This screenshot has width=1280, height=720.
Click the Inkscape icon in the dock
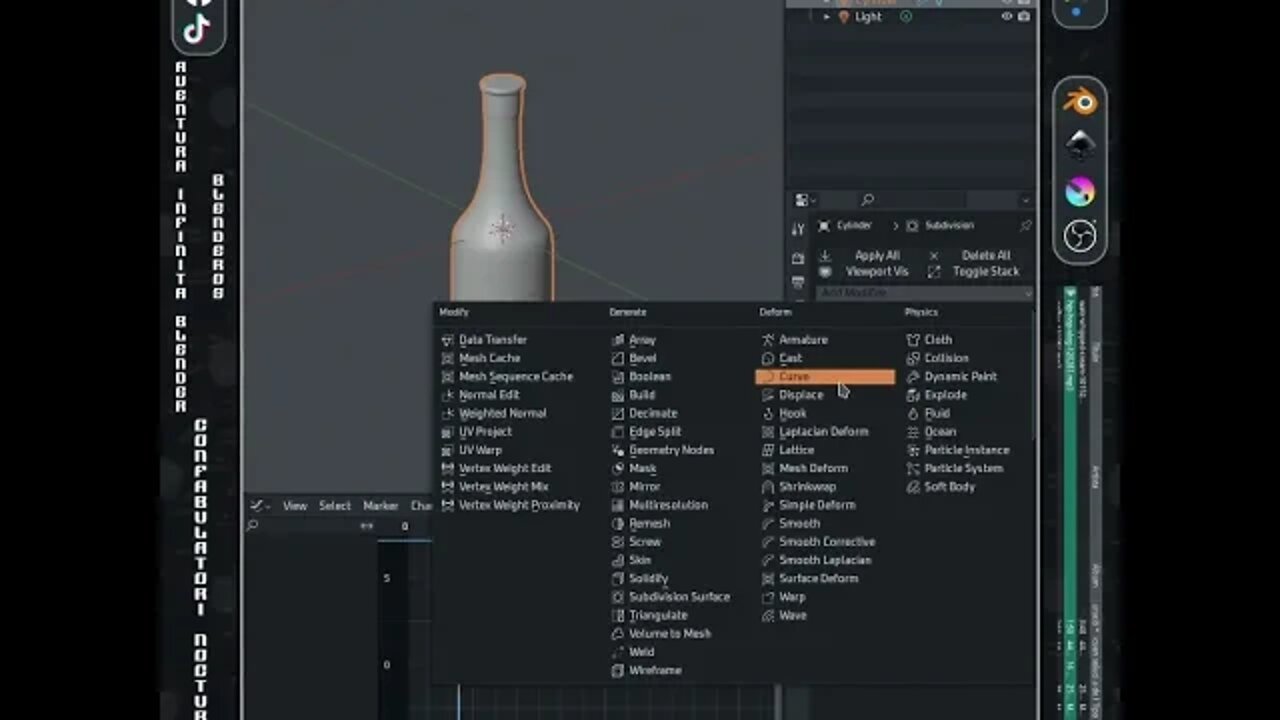click(x=1080, y=147)
